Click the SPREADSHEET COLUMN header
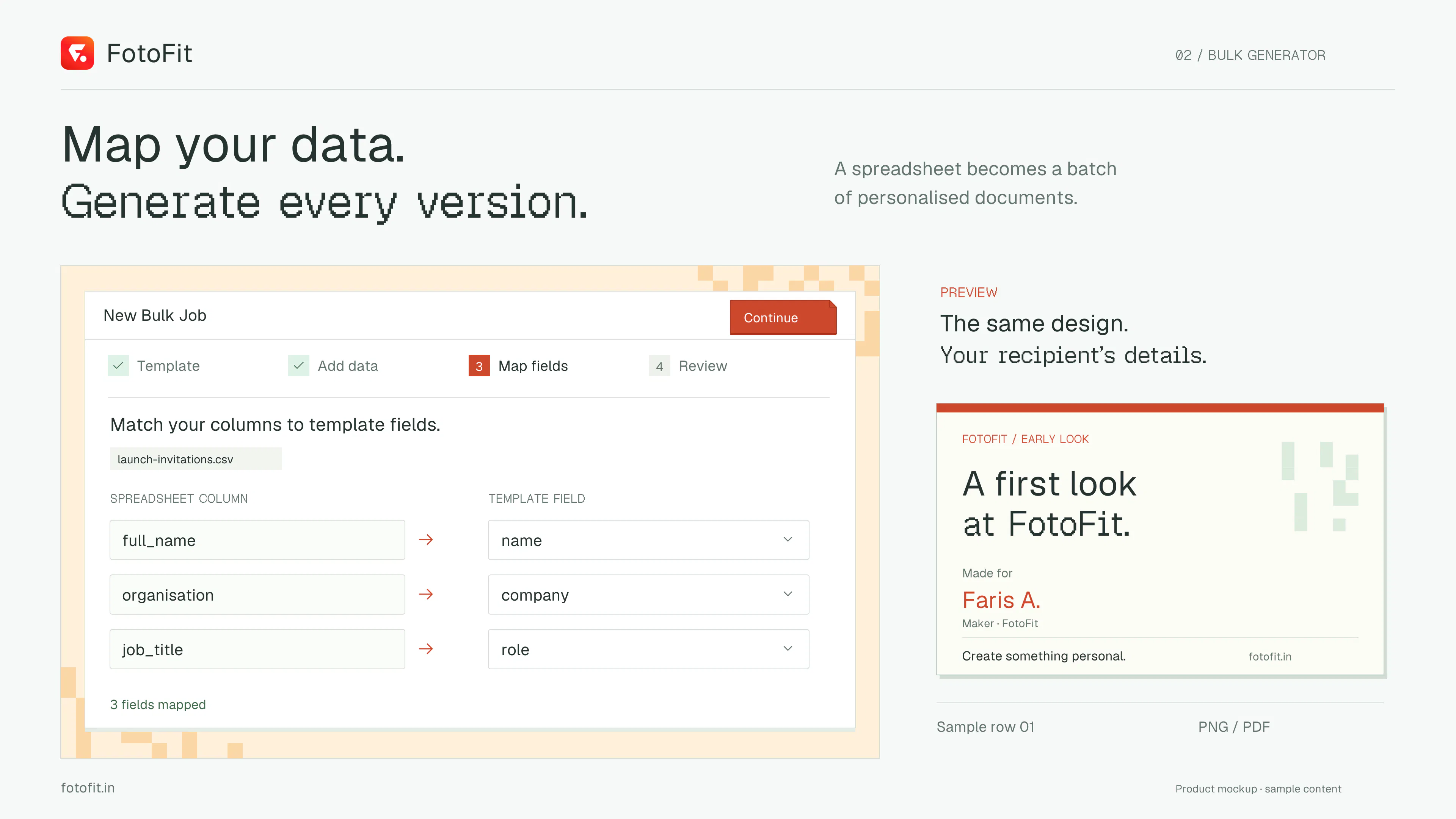Viewport: 1456px width, 819px height. click(179, 499)
